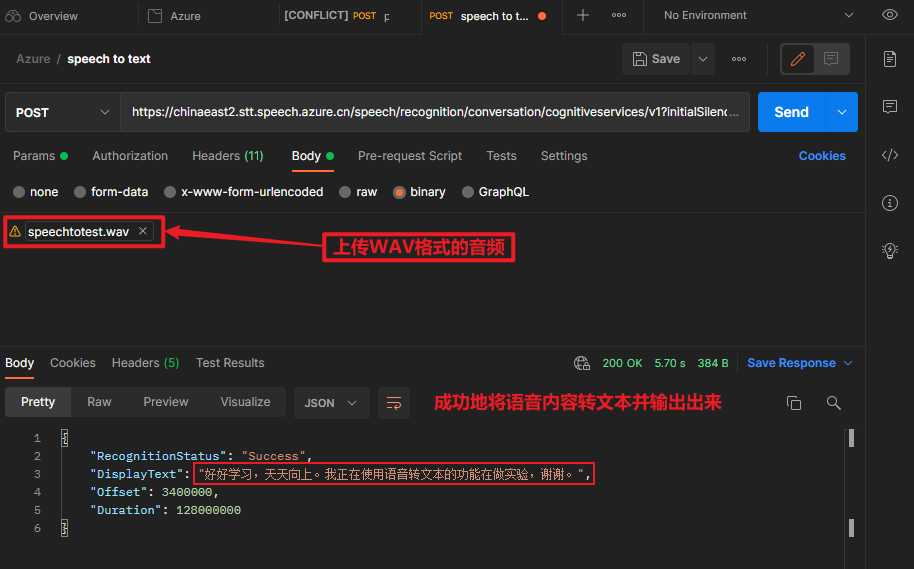Open more actions ellipsis beside Save
Image resolution: width=914 pixels, height=569 pixels.
pos(739,59)
